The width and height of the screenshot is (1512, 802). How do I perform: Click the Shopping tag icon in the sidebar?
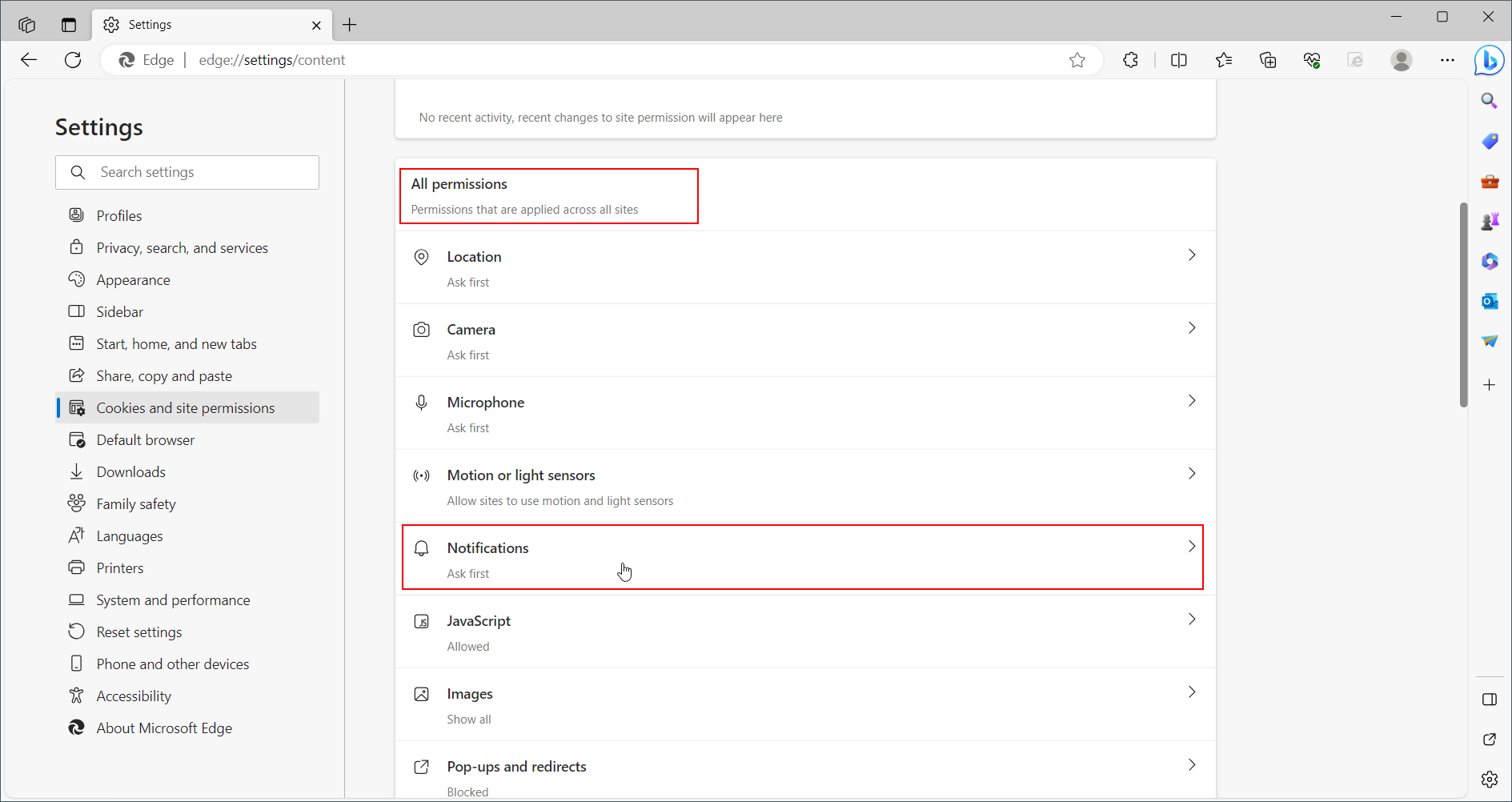pyautogui.click(x=1489, y=142)
